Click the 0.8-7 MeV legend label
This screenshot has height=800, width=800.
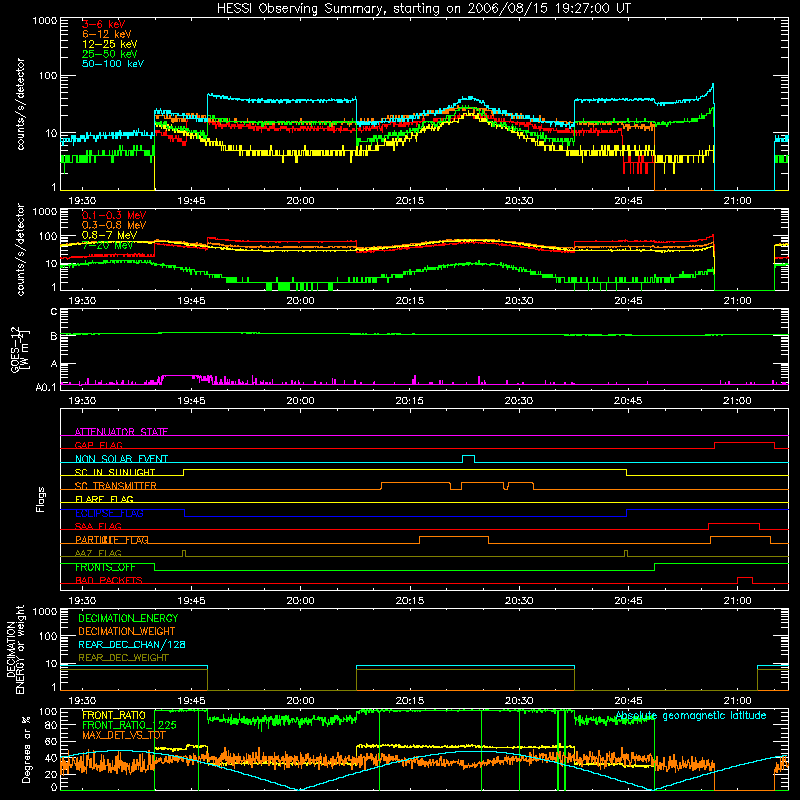(109, 235)
